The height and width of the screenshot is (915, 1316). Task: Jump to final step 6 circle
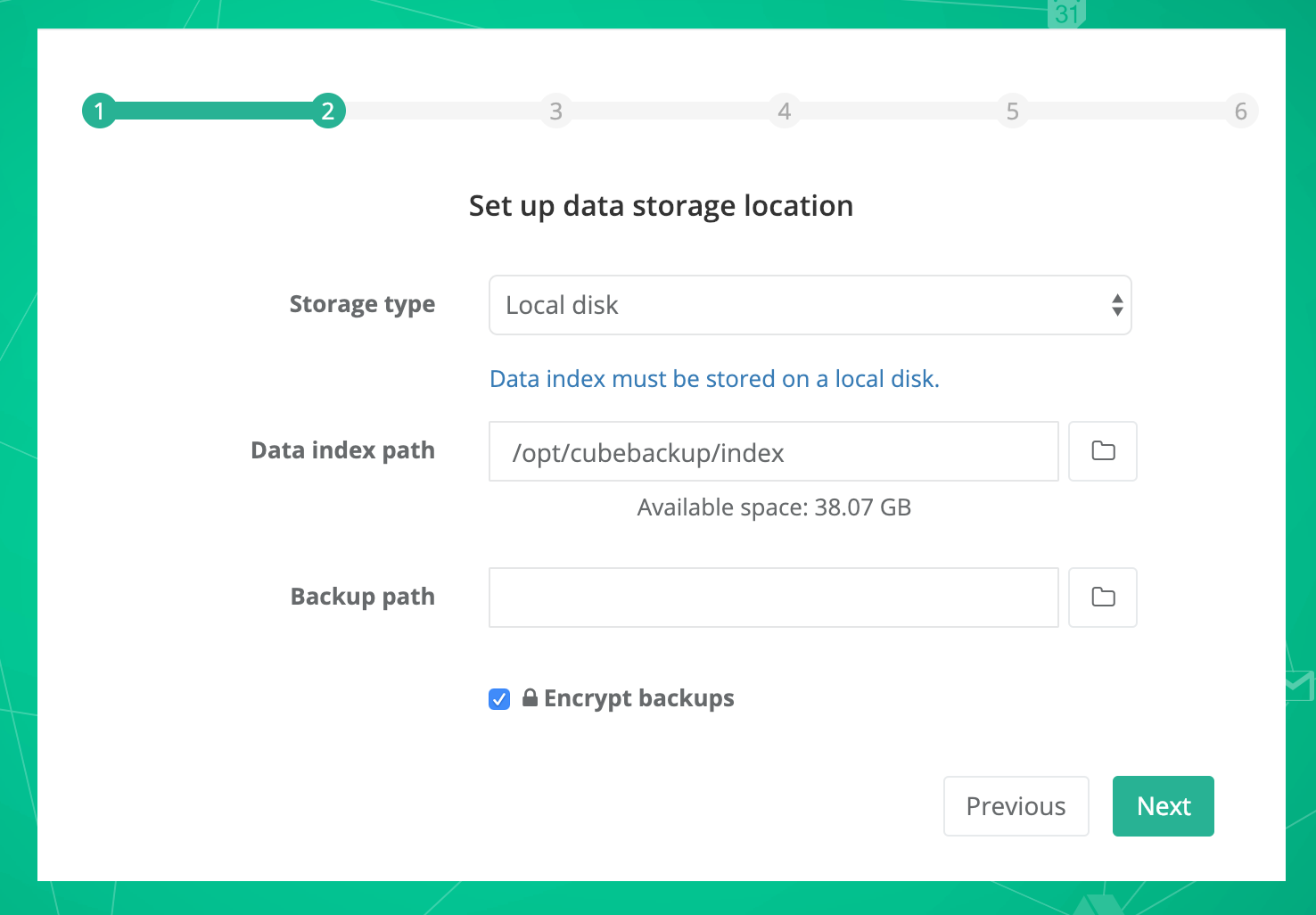tap(1240, 111)
